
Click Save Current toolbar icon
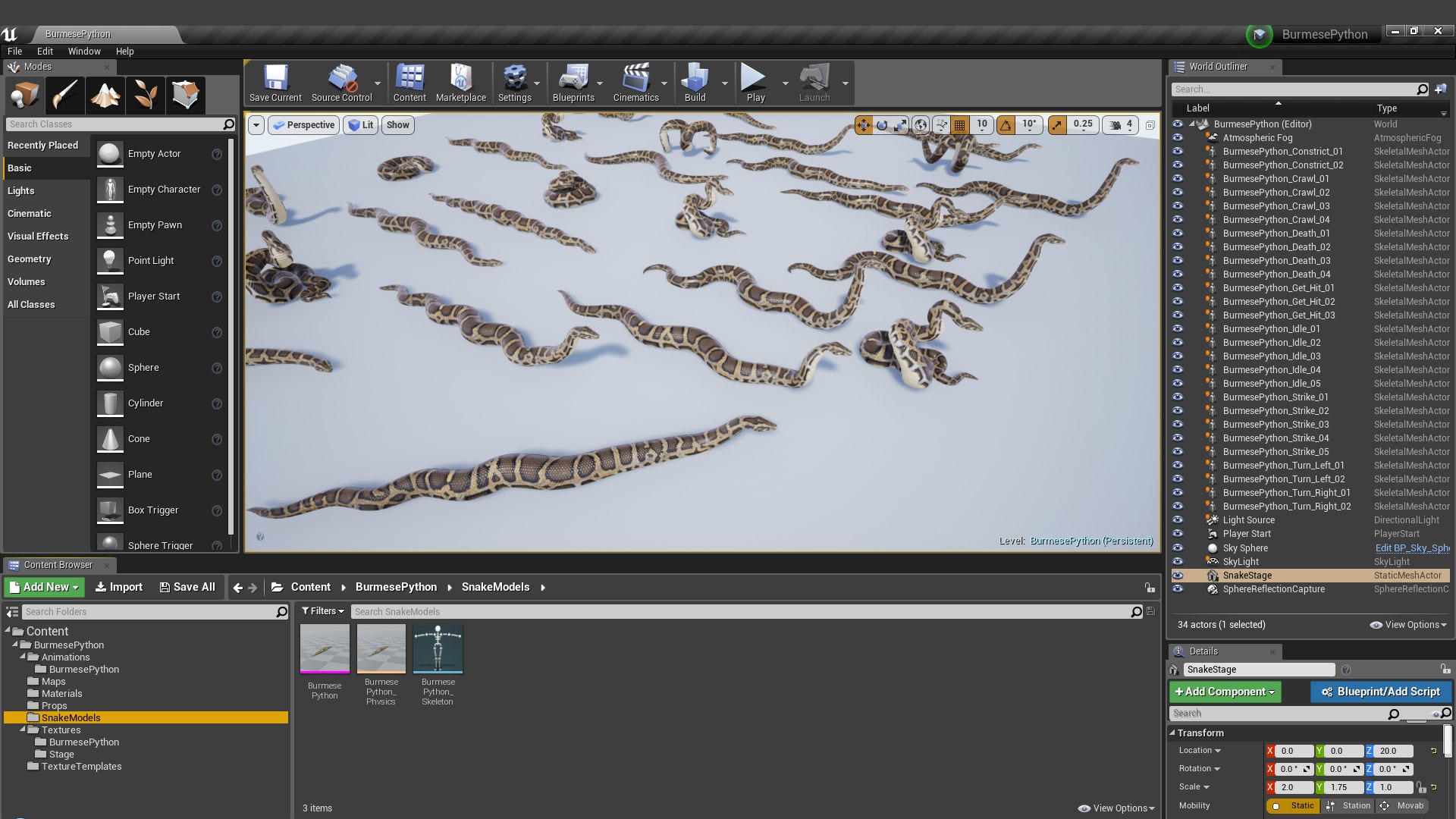(x=275, y=83)
